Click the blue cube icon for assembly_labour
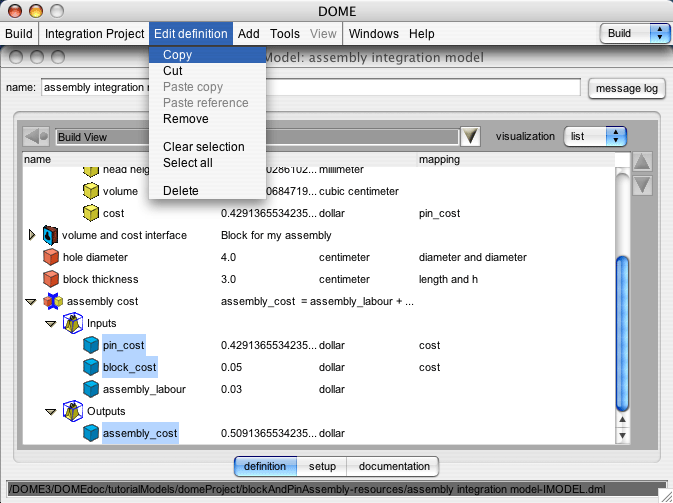673x503 pixels. click(91, 389)
